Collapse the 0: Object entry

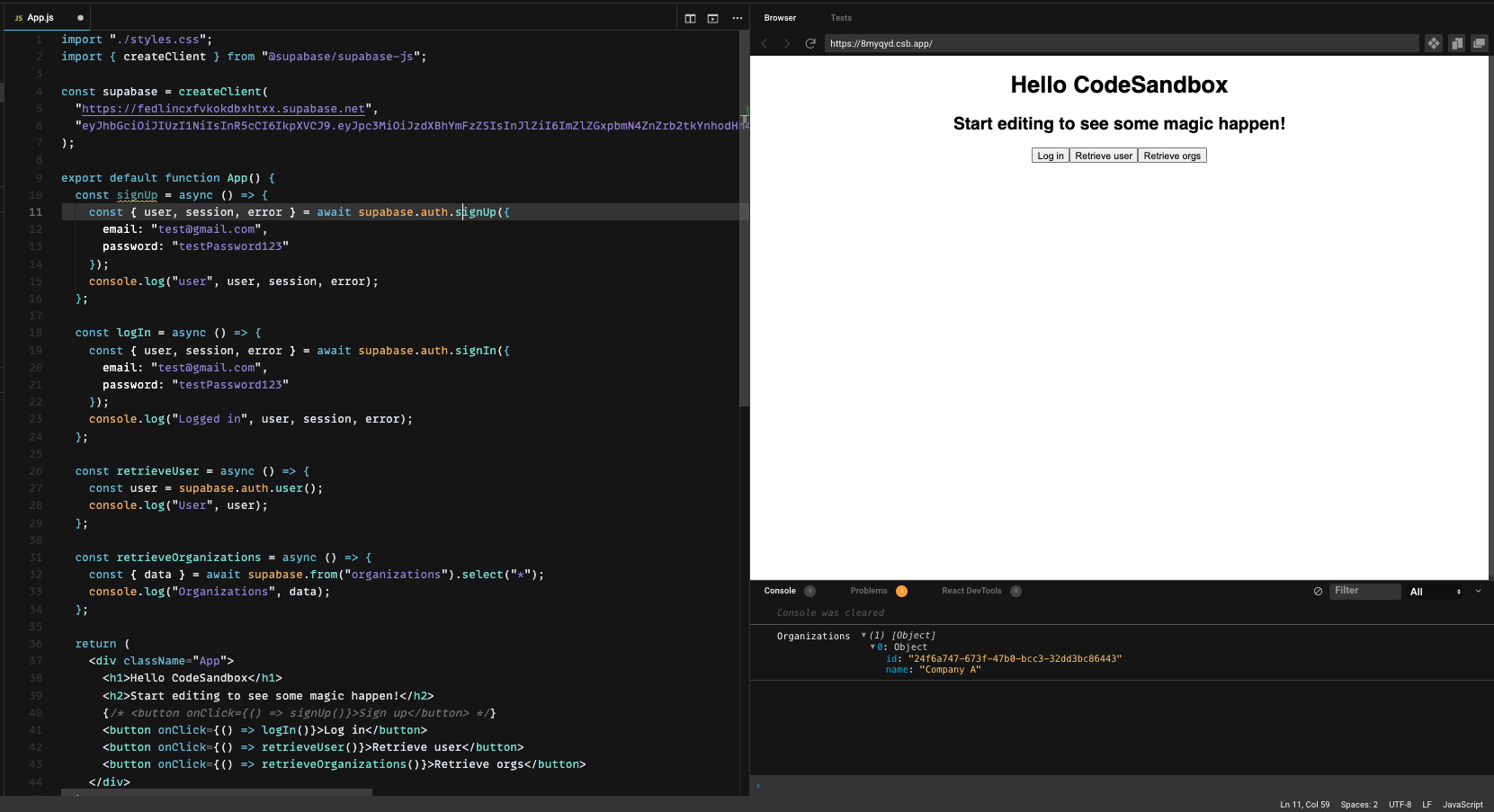pyautogui.click(x=872, y=647)
